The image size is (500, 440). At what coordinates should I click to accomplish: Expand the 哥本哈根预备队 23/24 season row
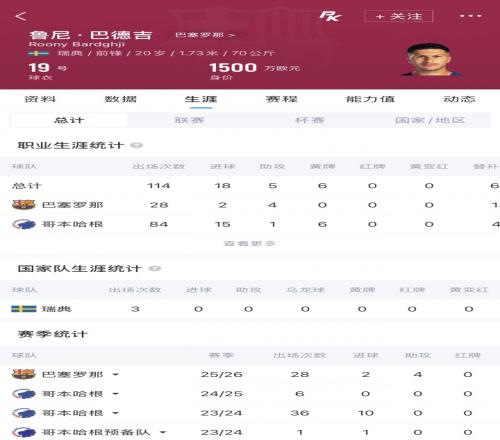(x=163, y=433)
